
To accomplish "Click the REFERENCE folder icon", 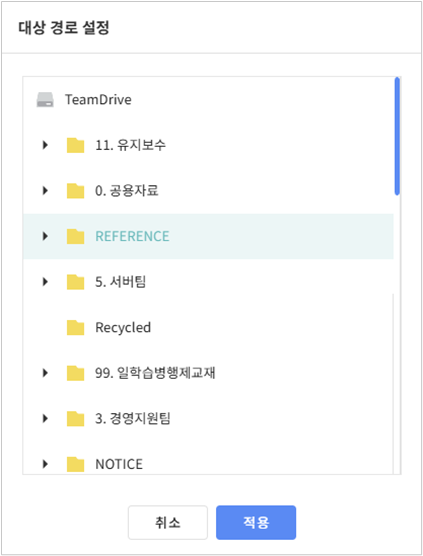I will (x=76, y=236).
